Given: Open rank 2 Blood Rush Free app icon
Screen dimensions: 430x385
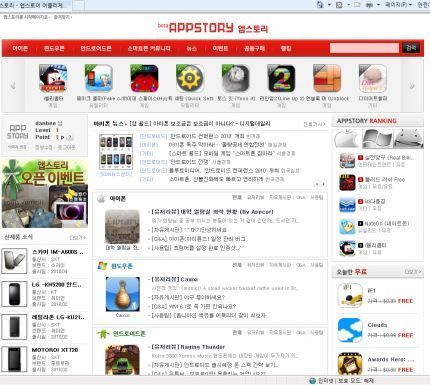Looking at the screenshot, I should pyautogui.click(x=347, y=183).
